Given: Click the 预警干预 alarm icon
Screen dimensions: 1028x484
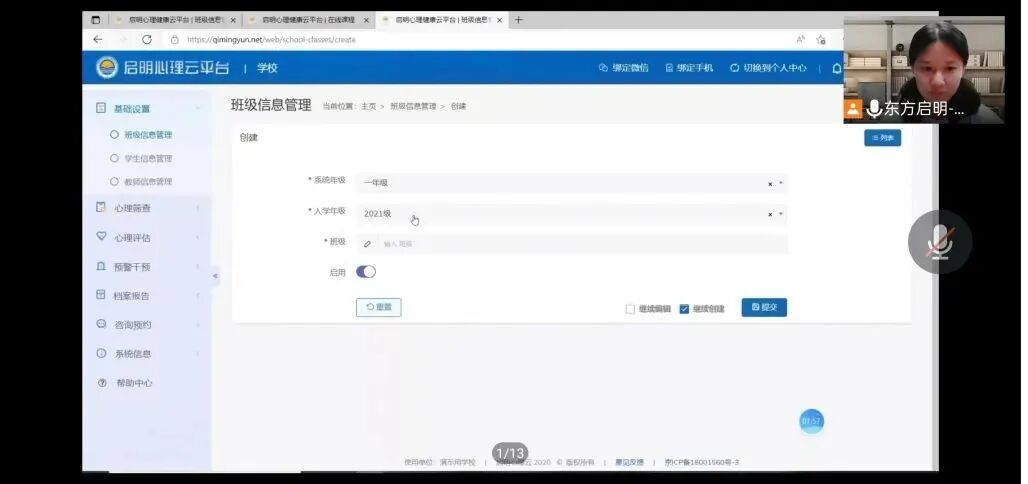Looking at the screenshot, I should 101,266.
